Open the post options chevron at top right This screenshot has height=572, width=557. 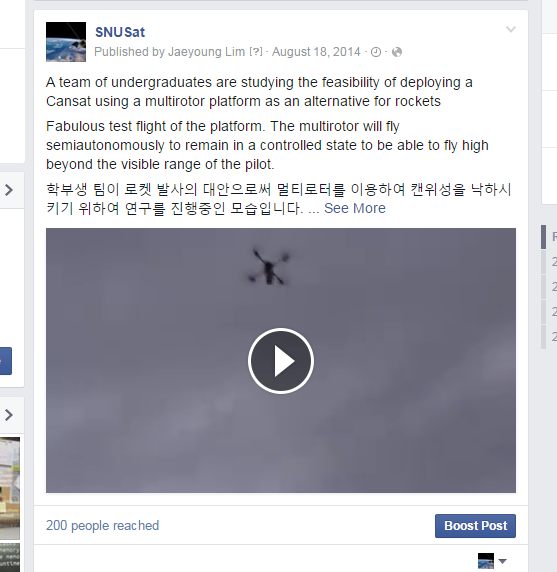click(511, 29)
